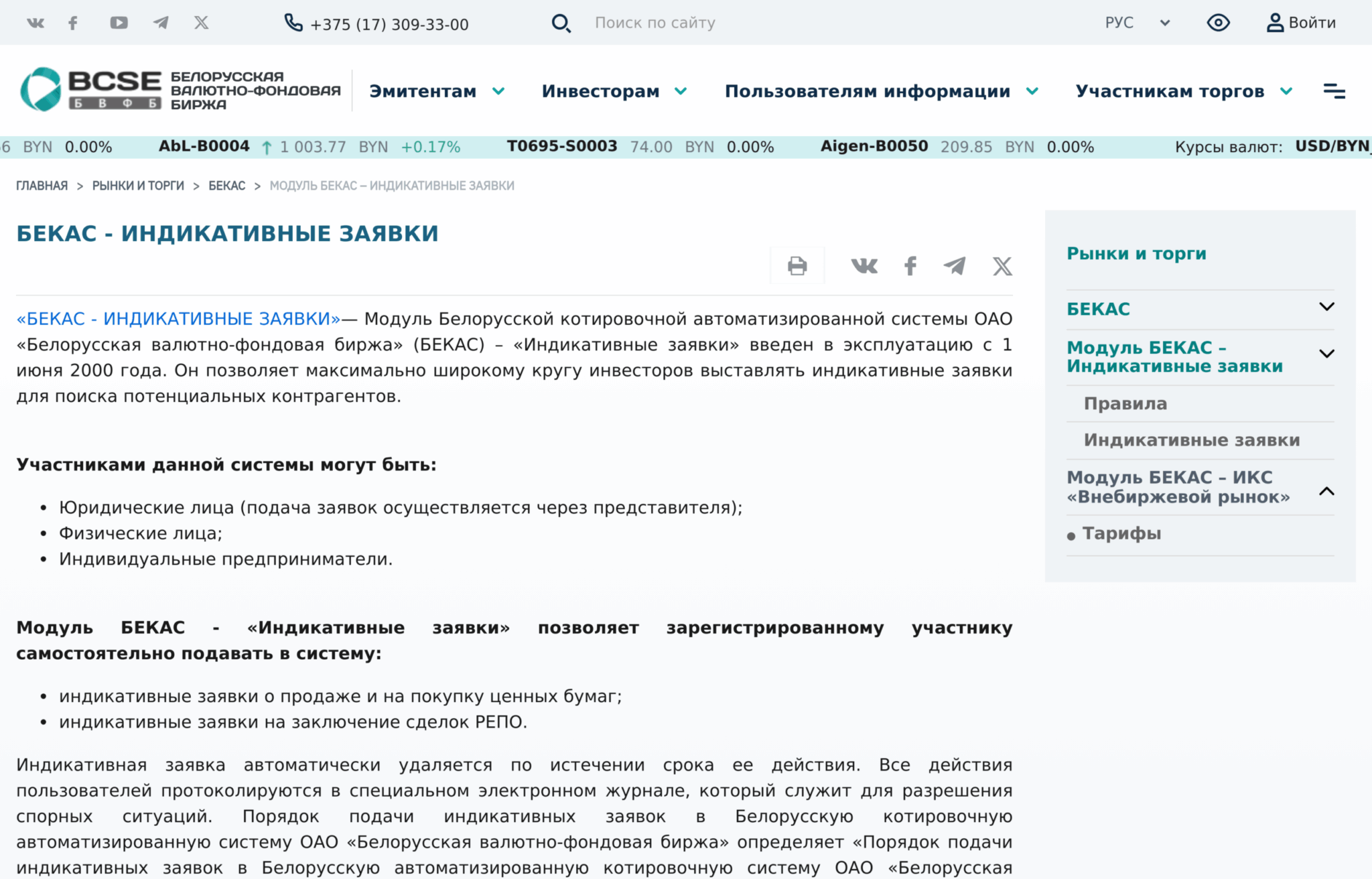Click the «БЕКАС - ИНДИКАТИВНЫЕ ЗАЯВКИ» blue link
Screen dimensions: 1372x879
[178, 319]
